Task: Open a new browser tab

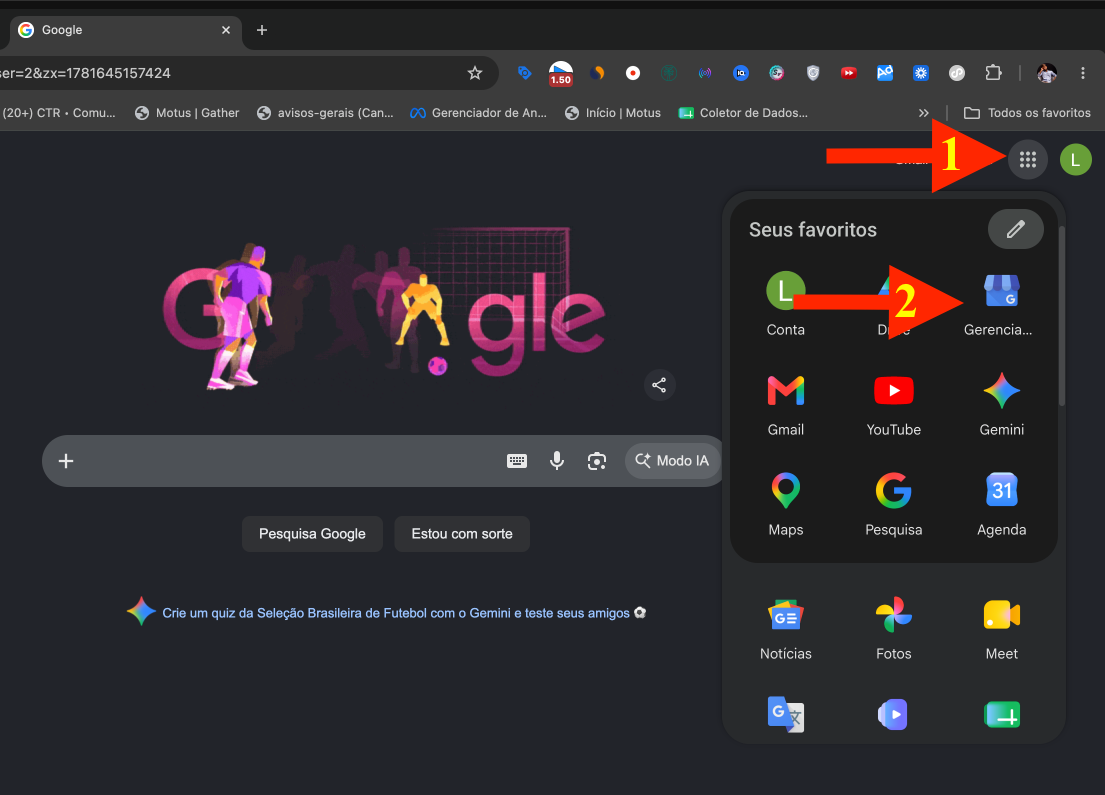Action: point(261,30)
